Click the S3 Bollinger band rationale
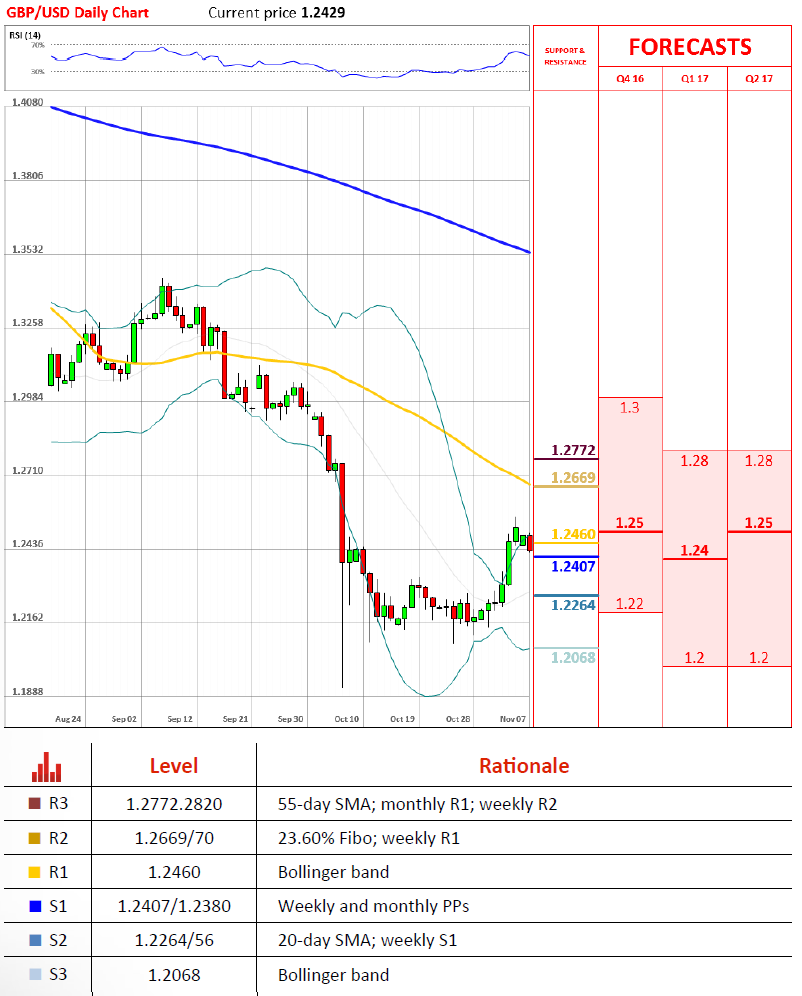The image size is (802, 996). click(x=333, y=975)
